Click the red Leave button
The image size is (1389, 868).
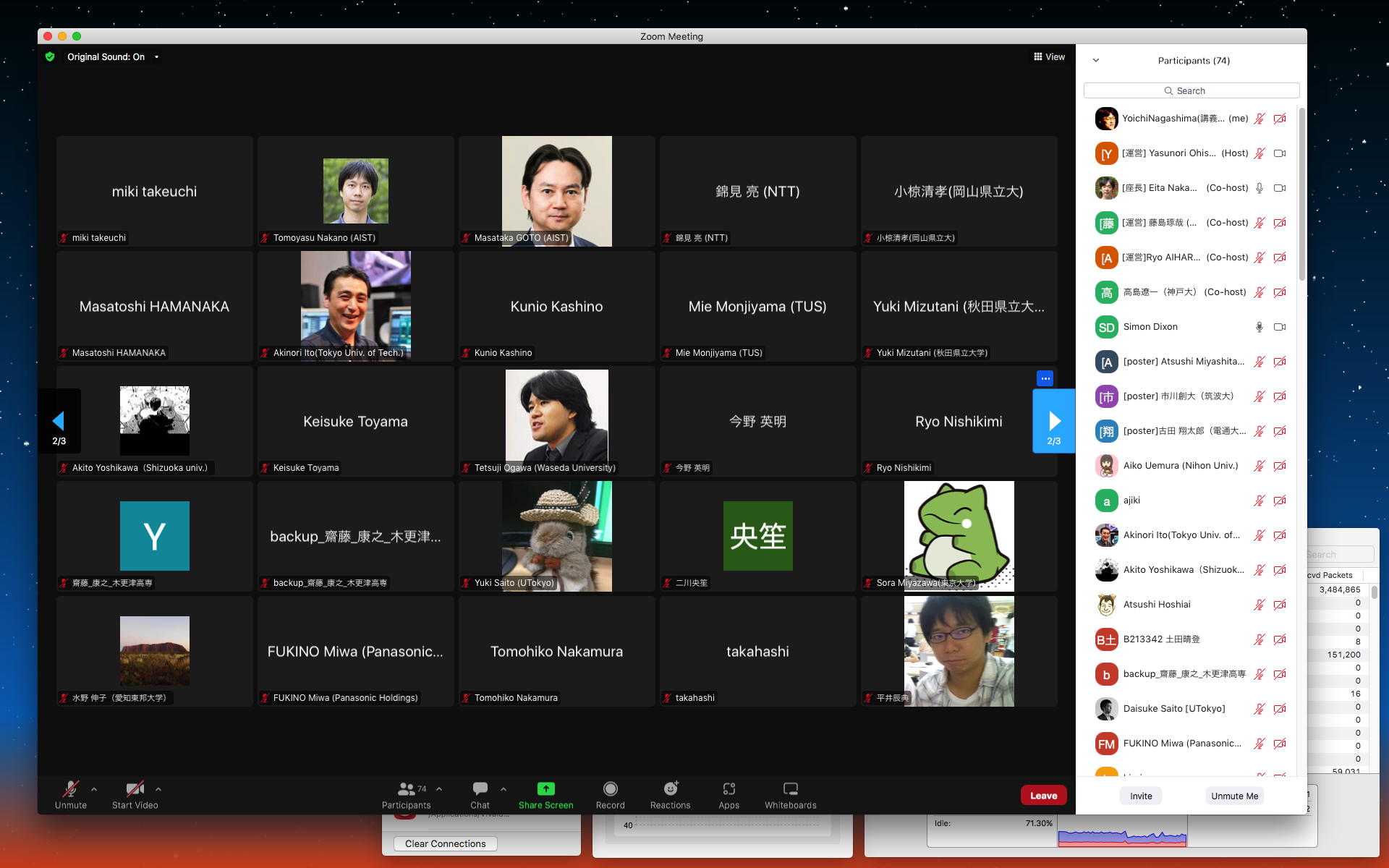coord(1043,796)
